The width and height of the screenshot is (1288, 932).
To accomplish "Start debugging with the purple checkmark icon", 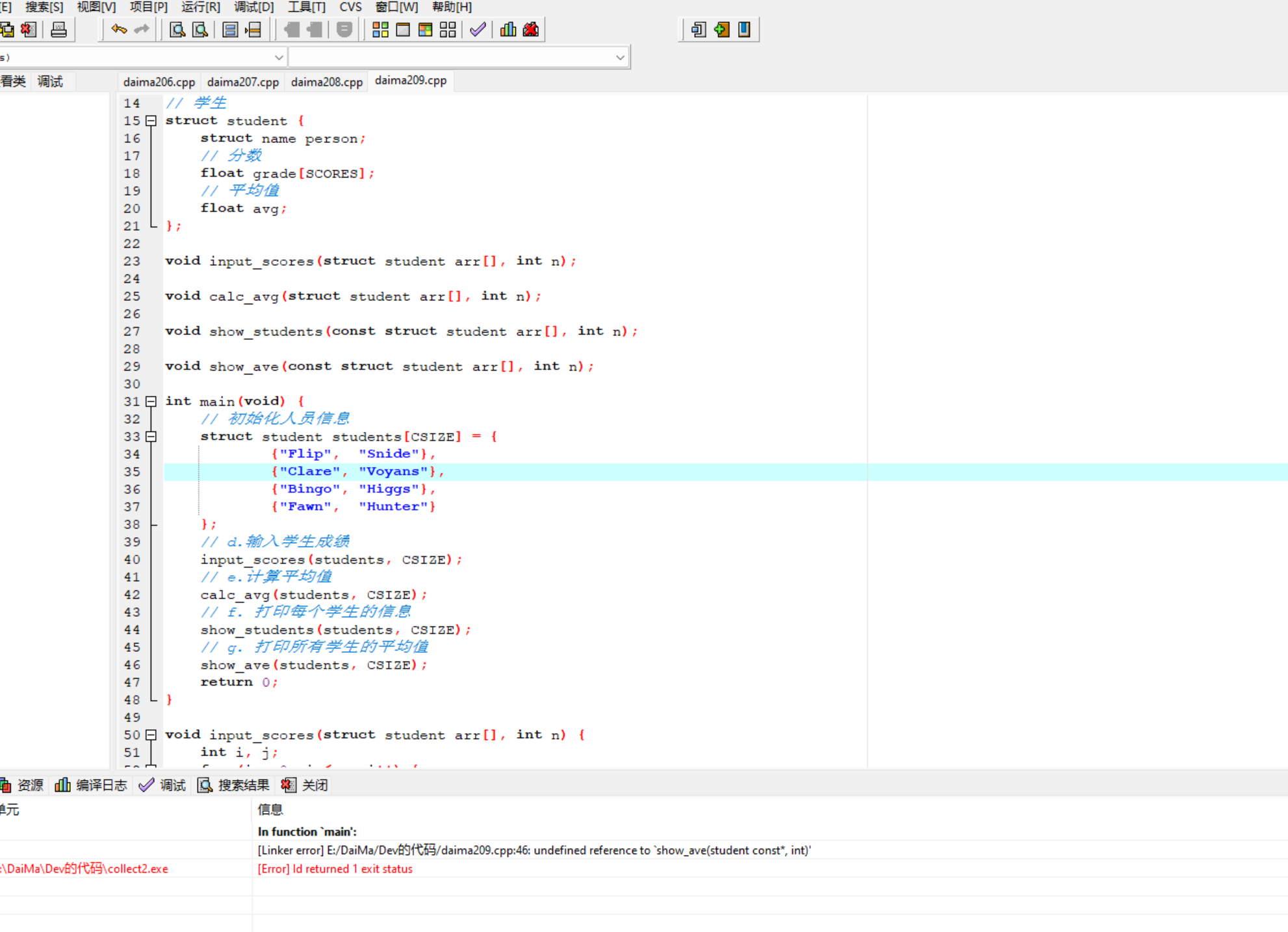I will [x=478, y=30].
